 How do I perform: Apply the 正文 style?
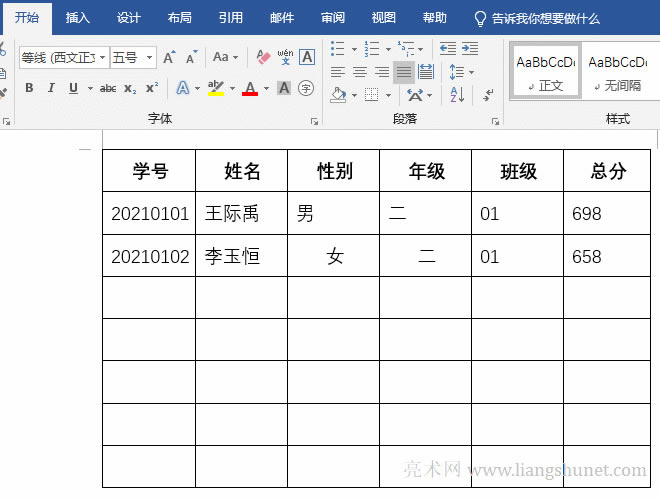coord(546,72)
